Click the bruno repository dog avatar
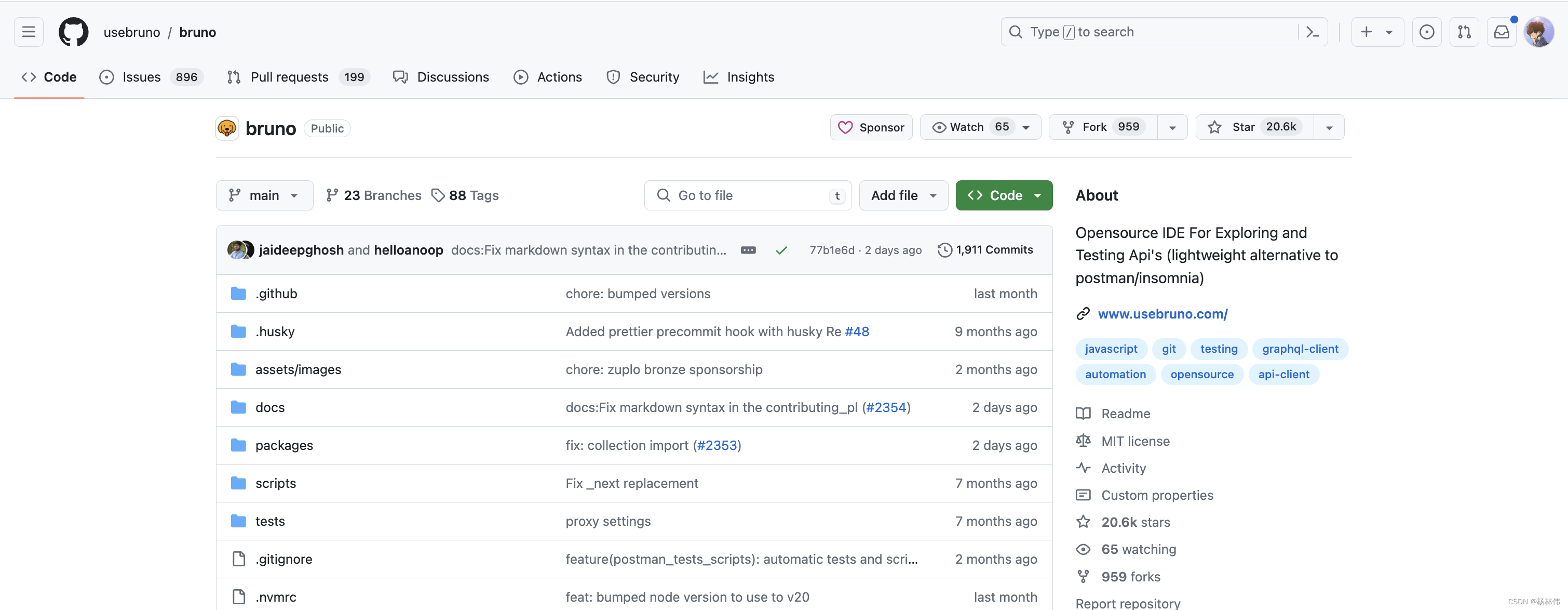 click(x=227, y=128)
